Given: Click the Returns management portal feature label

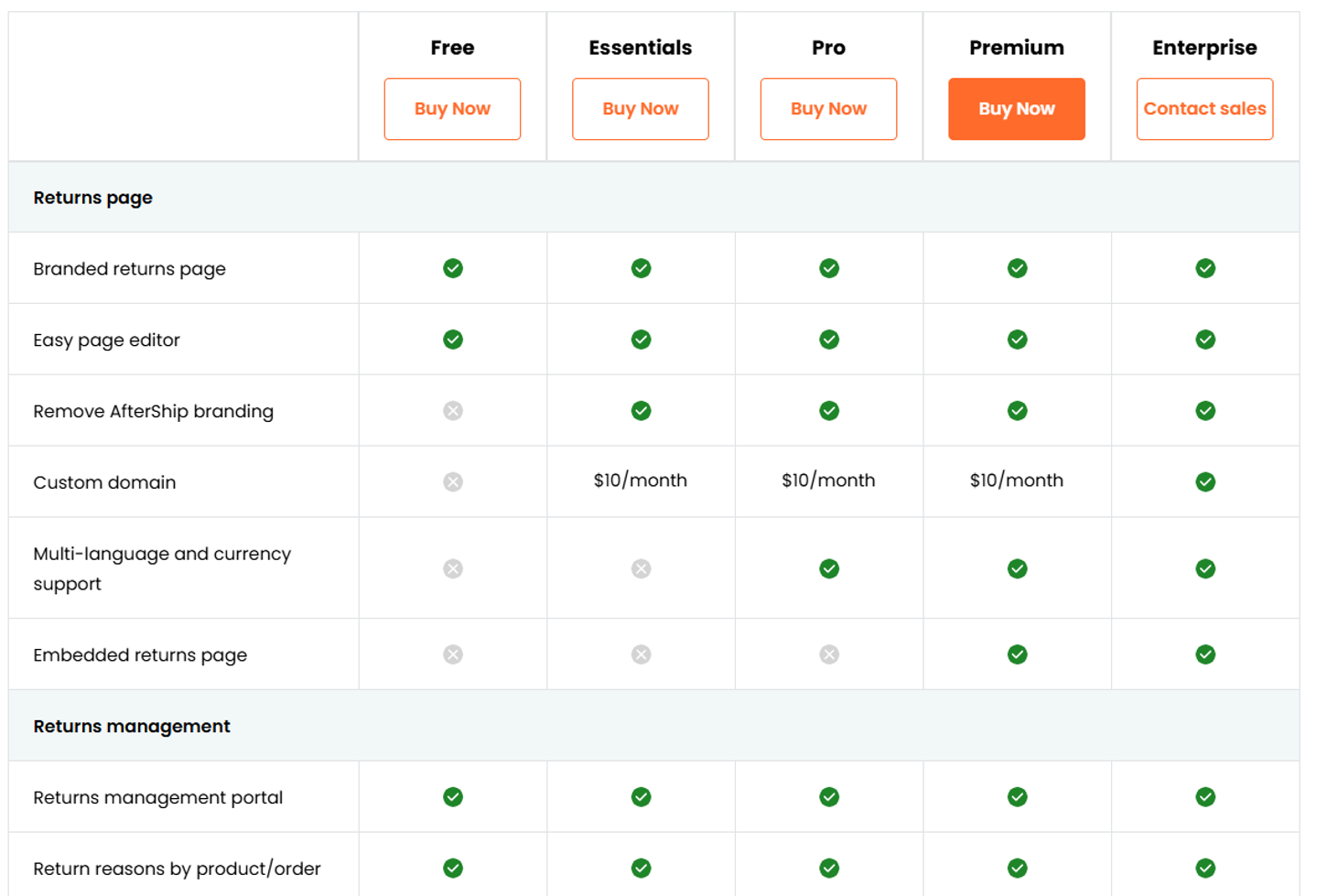Looking at the screenshot, I should tap(158, 798).
